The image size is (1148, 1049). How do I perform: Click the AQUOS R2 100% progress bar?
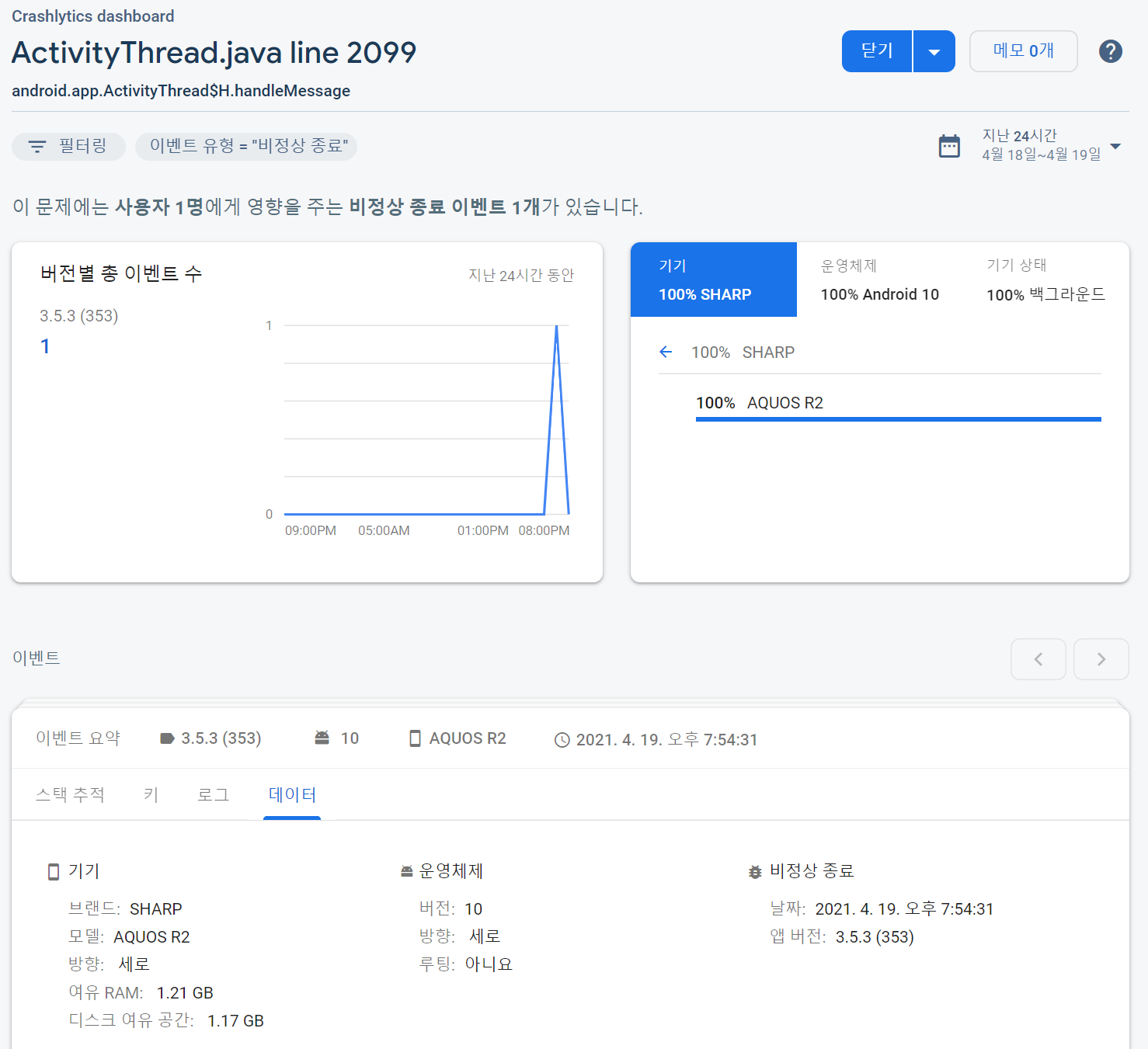click(898, 419)
